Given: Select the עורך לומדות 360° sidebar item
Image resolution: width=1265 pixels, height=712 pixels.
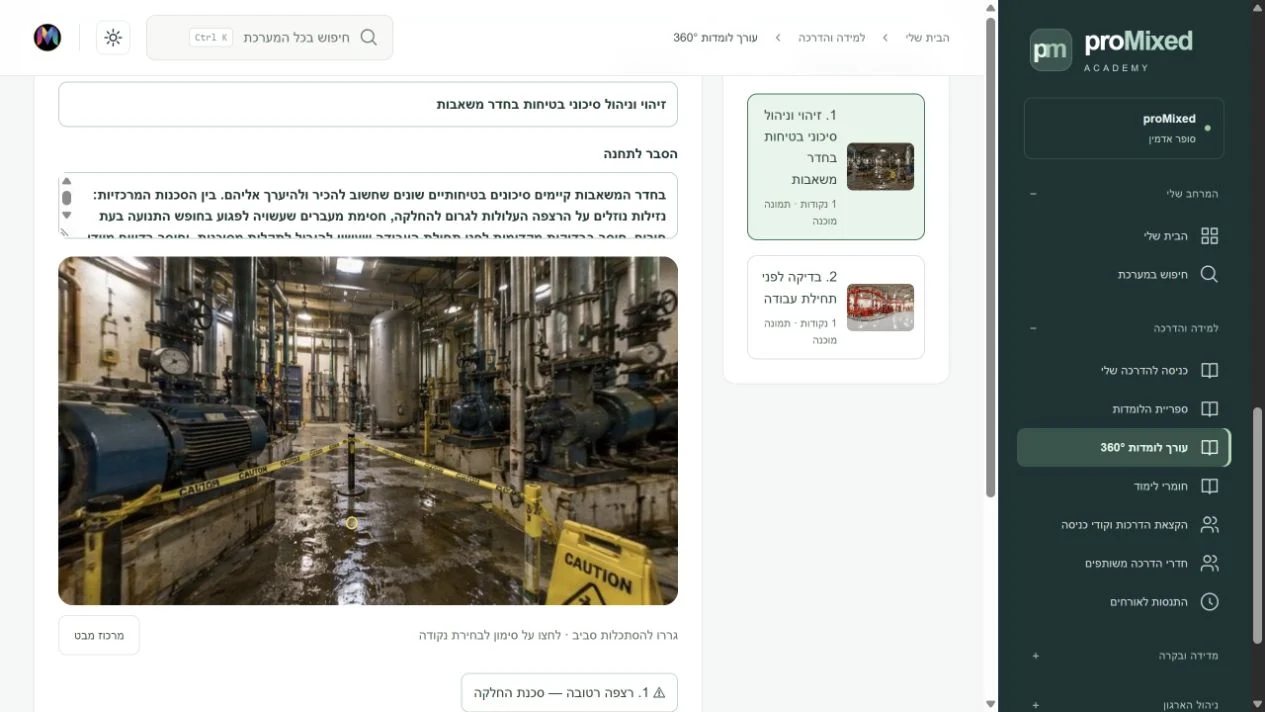Looking at the screenshot, I should (x=1124, y=447).
